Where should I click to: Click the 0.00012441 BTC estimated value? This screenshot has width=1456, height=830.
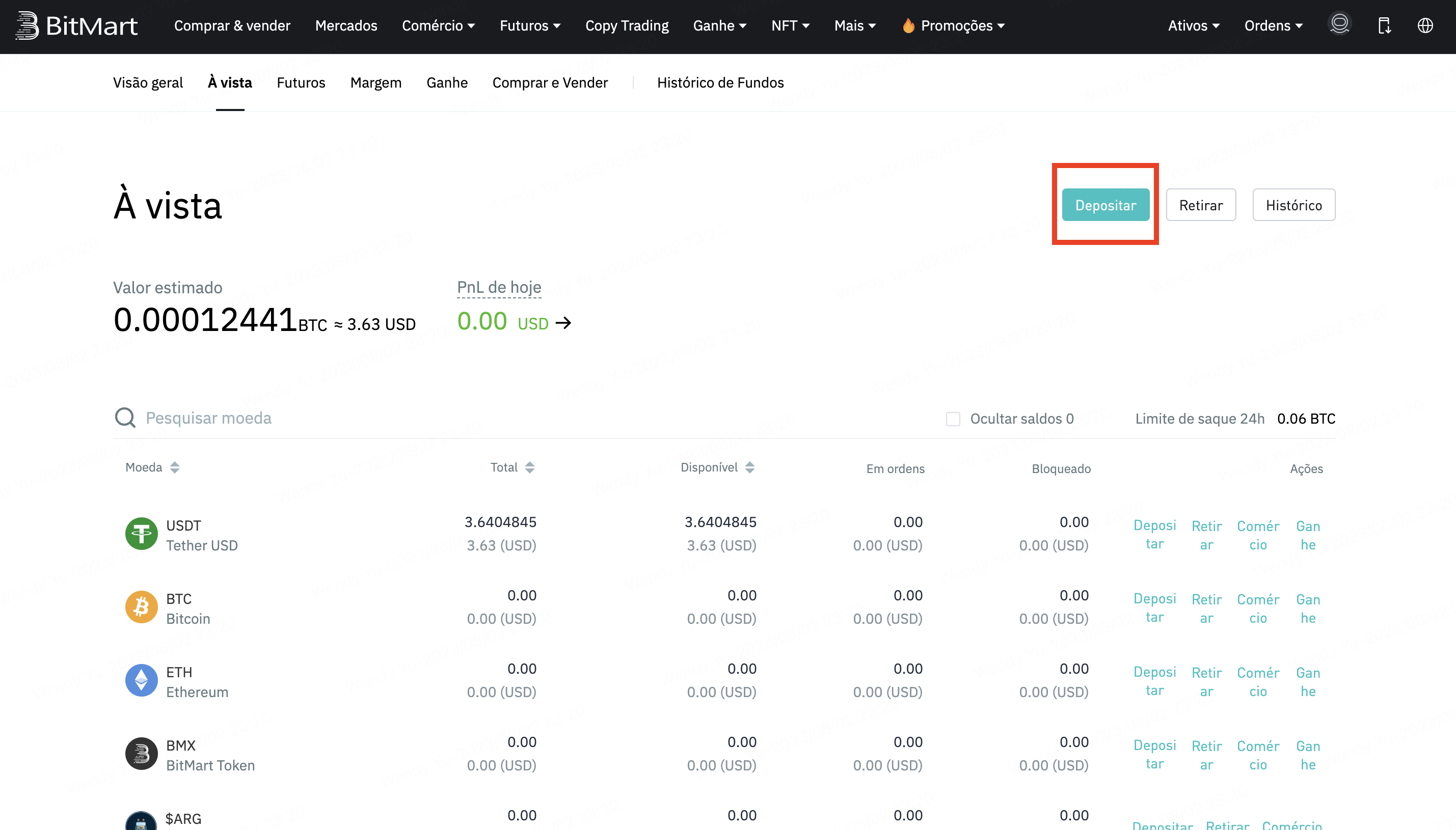click(221, 319)
